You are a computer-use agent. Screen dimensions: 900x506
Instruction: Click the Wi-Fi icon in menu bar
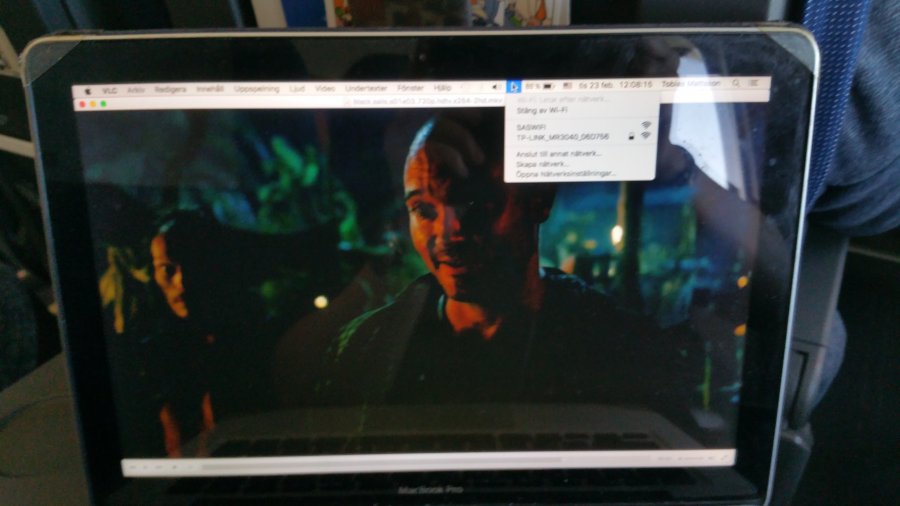[x=513, y=86]
